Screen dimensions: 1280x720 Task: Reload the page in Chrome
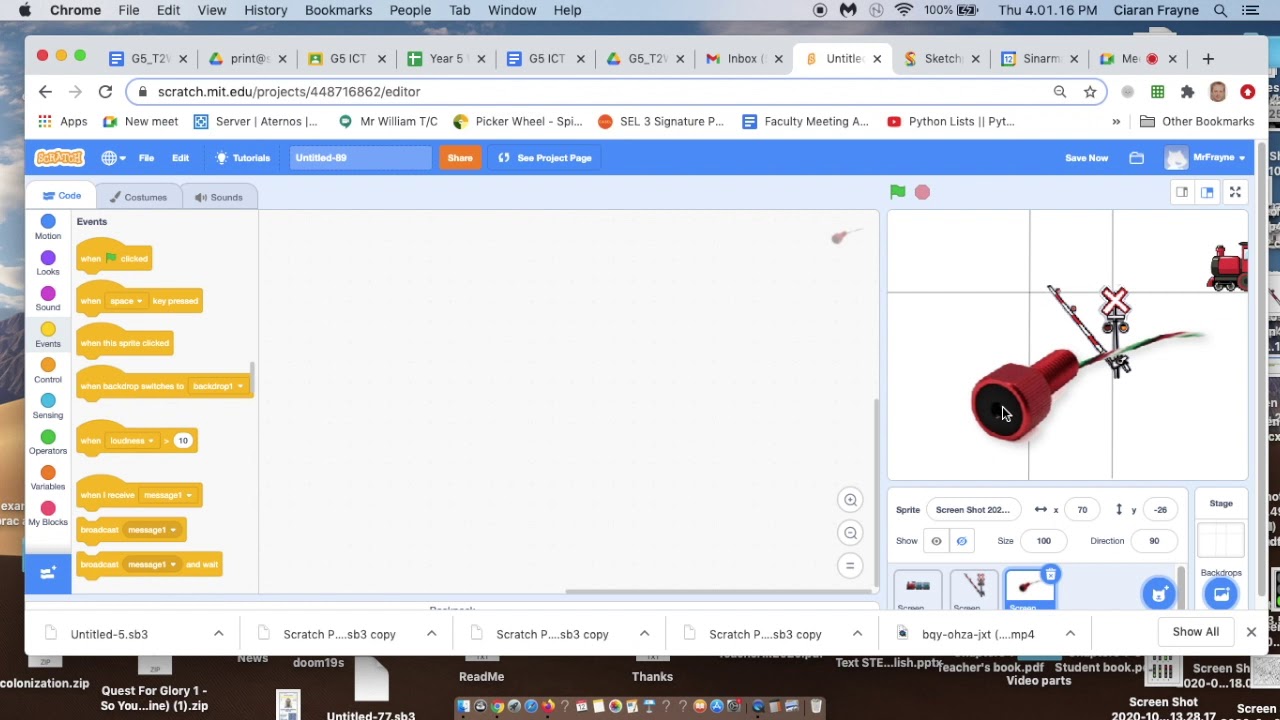(105, 92)
